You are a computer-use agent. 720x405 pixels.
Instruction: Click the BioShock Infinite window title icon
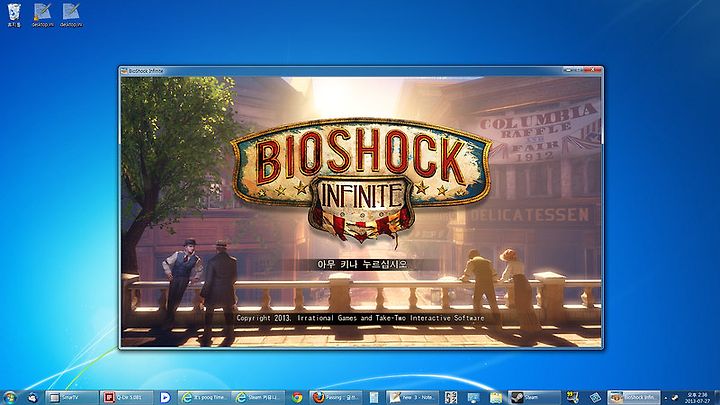point(124,71)
